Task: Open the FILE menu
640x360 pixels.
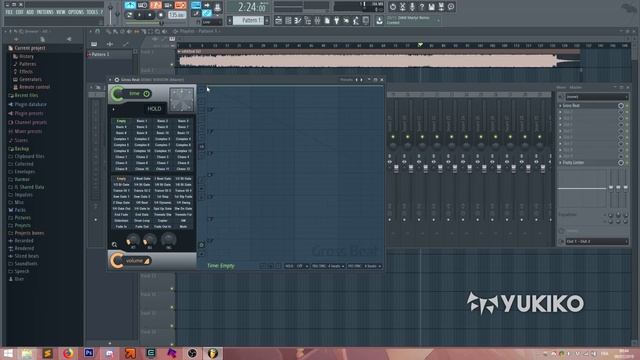Action: pyautogui.click(x=9, y=12)
